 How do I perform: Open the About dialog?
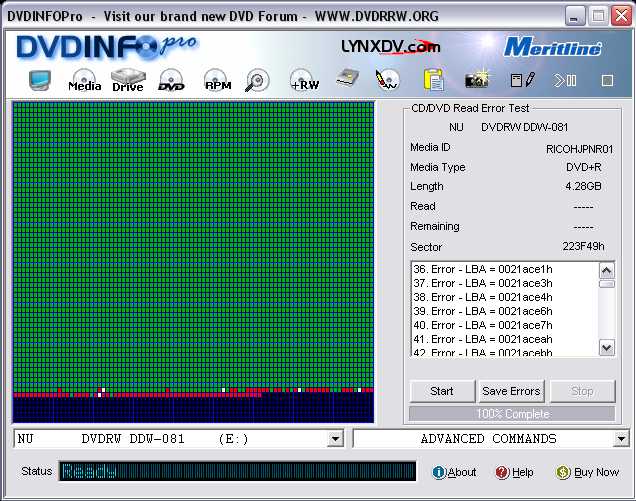454,472
